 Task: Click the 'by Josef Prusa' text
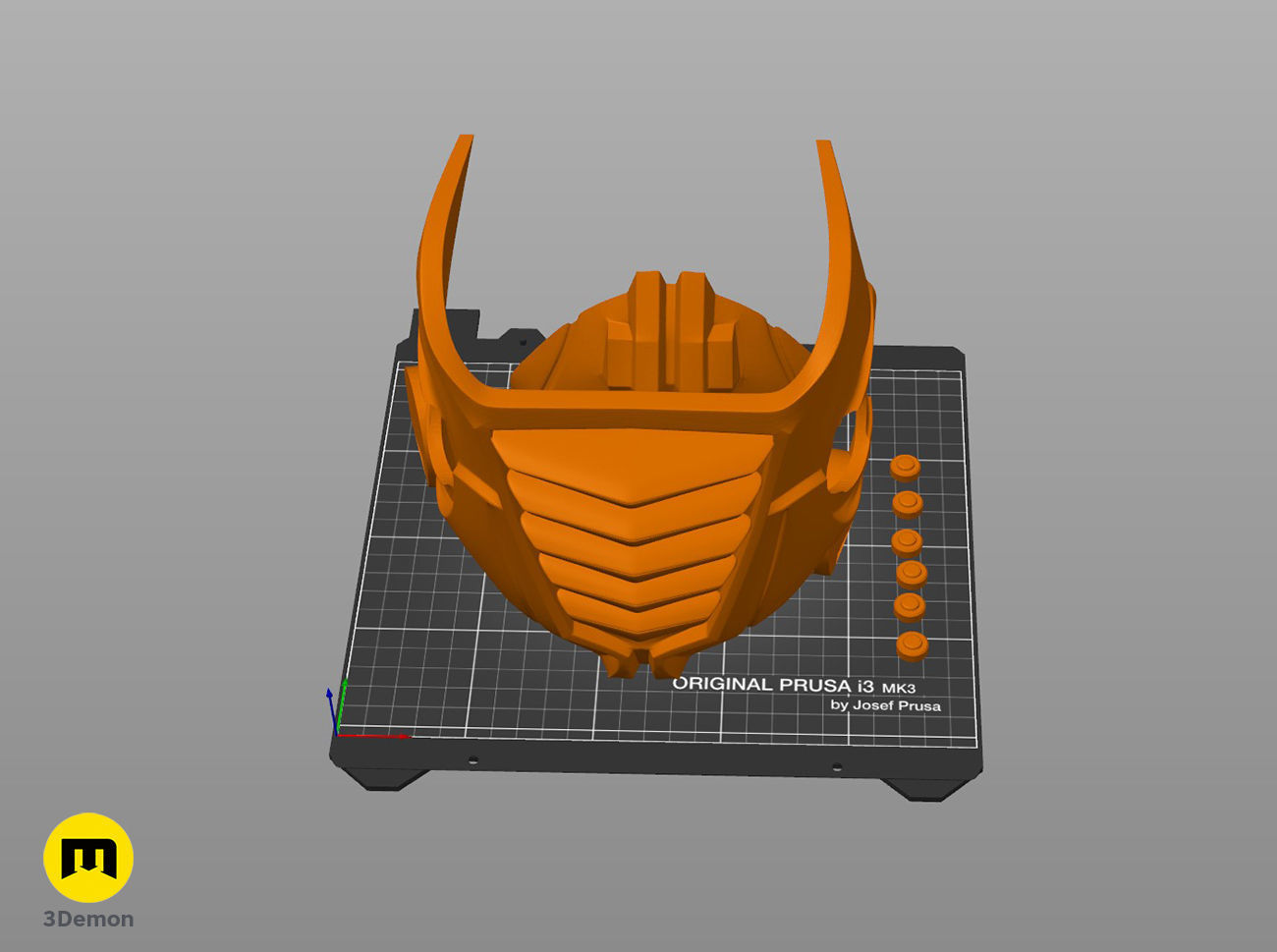(x=885, y=705)
